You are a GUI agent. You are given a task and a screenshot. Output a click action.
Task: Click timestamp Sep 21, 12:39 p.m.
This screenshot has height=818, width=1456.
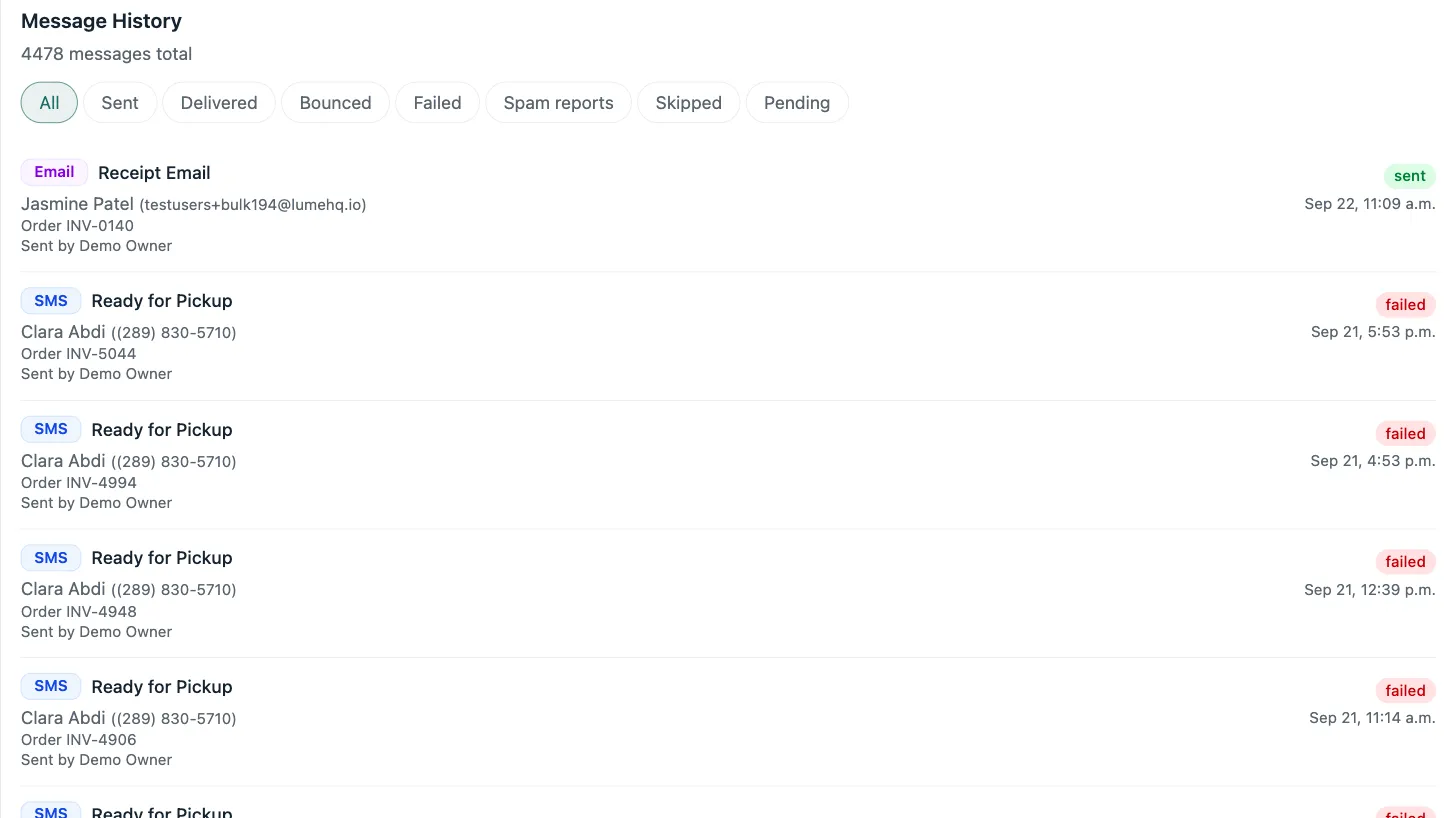[1370, 590]
